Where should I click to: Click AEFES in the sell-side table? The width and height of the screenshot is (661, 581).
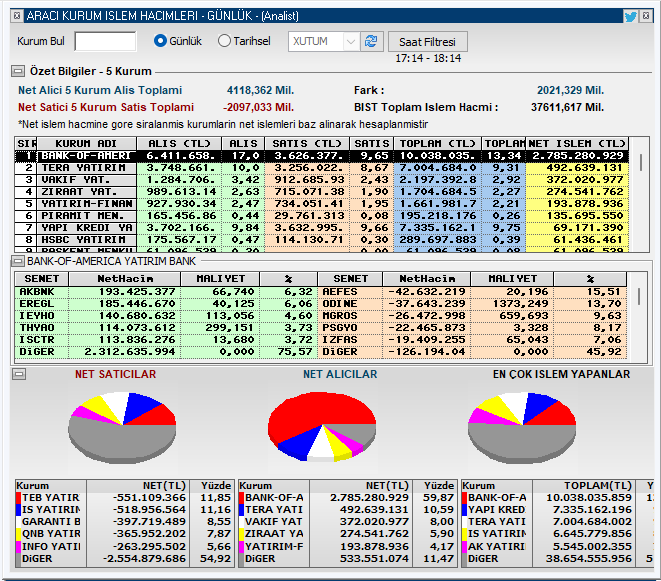click(x=340, y=292)
